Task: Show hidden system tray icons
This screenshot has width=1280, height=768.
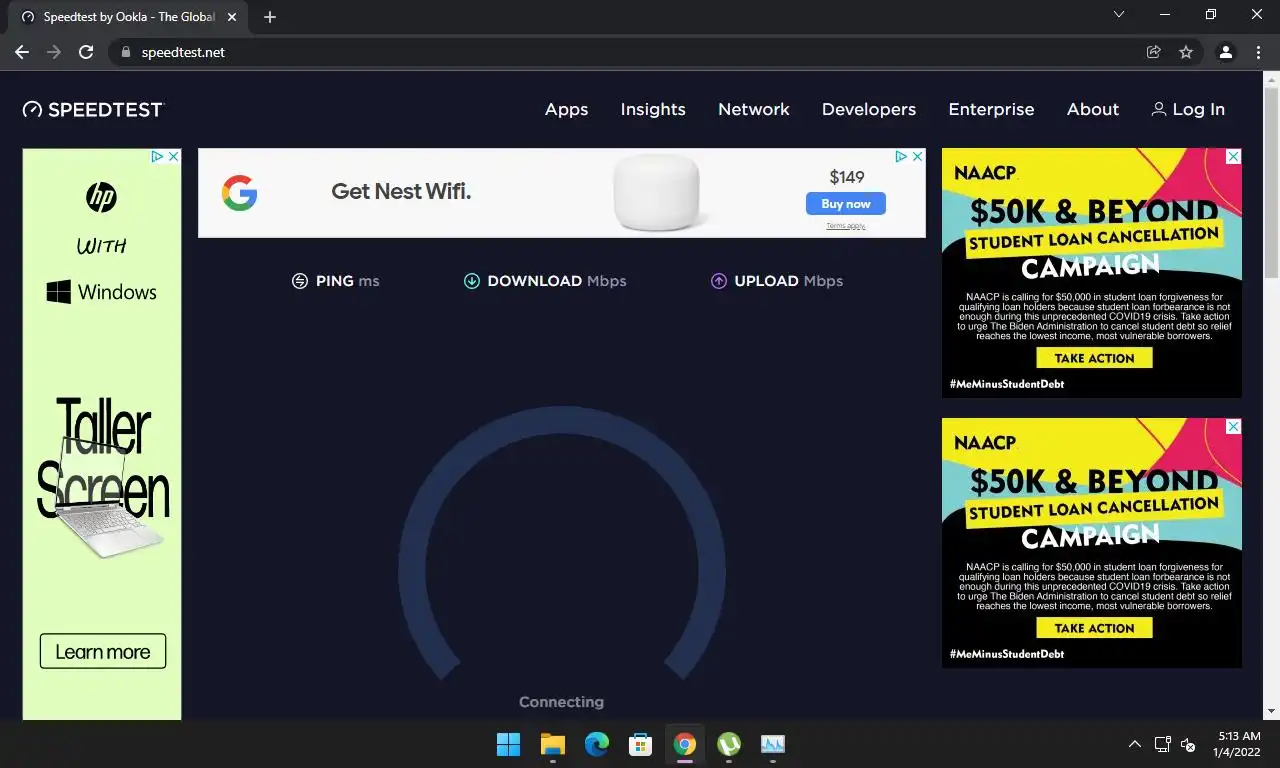Action: pos(1134,744)
